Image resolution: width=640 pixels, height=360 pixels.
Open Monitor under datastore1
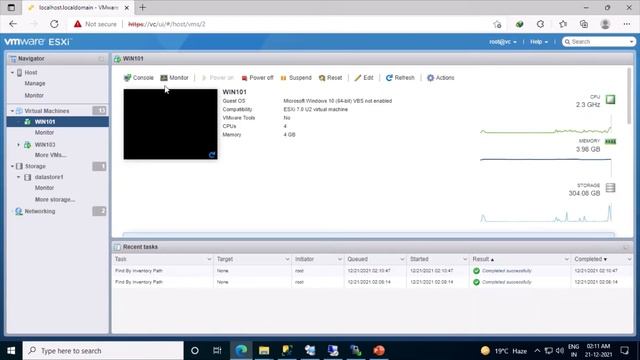(44, 188)
